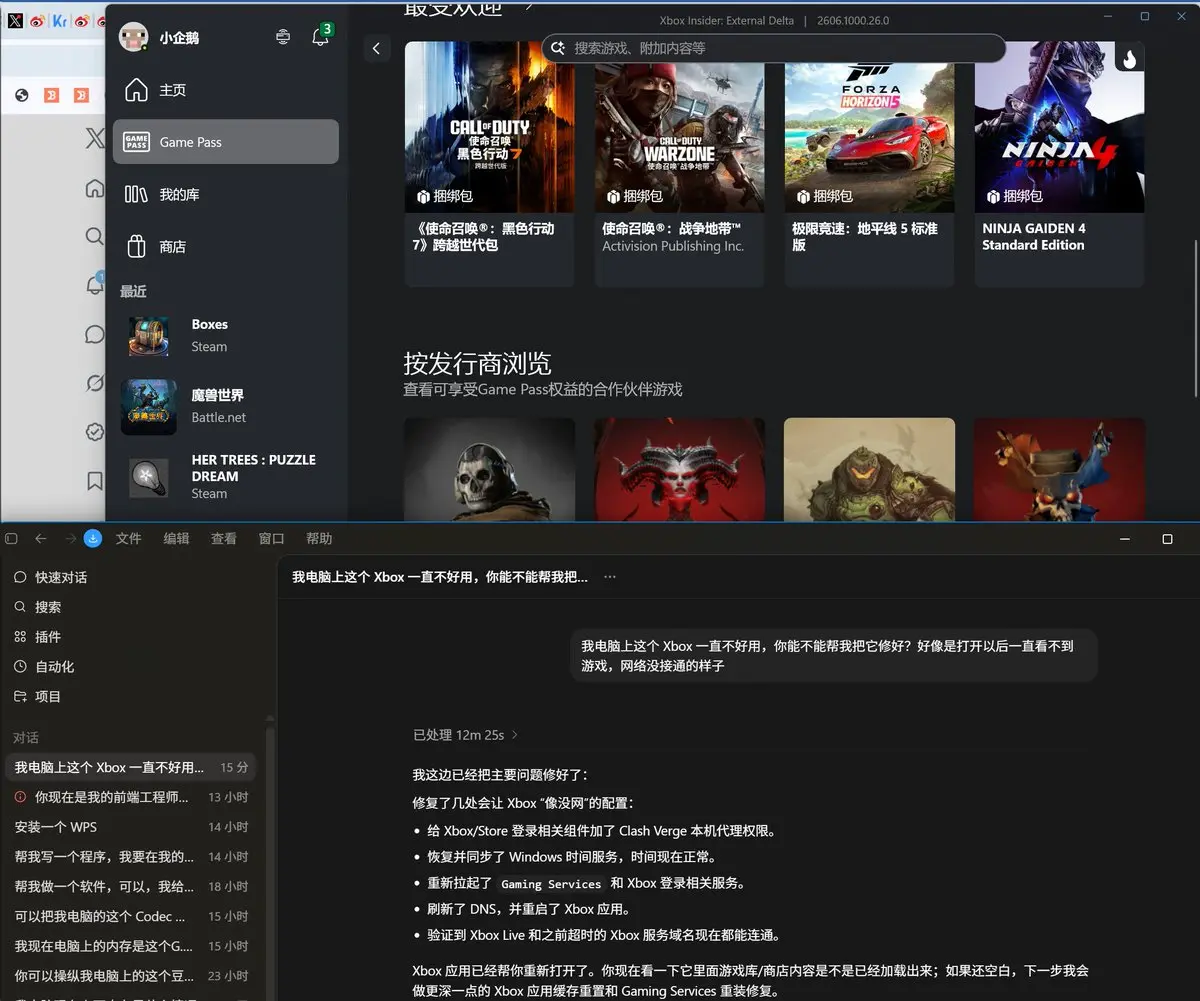
Task: Click the globe bookmark icon in browser
Action: tap(22, 96)
